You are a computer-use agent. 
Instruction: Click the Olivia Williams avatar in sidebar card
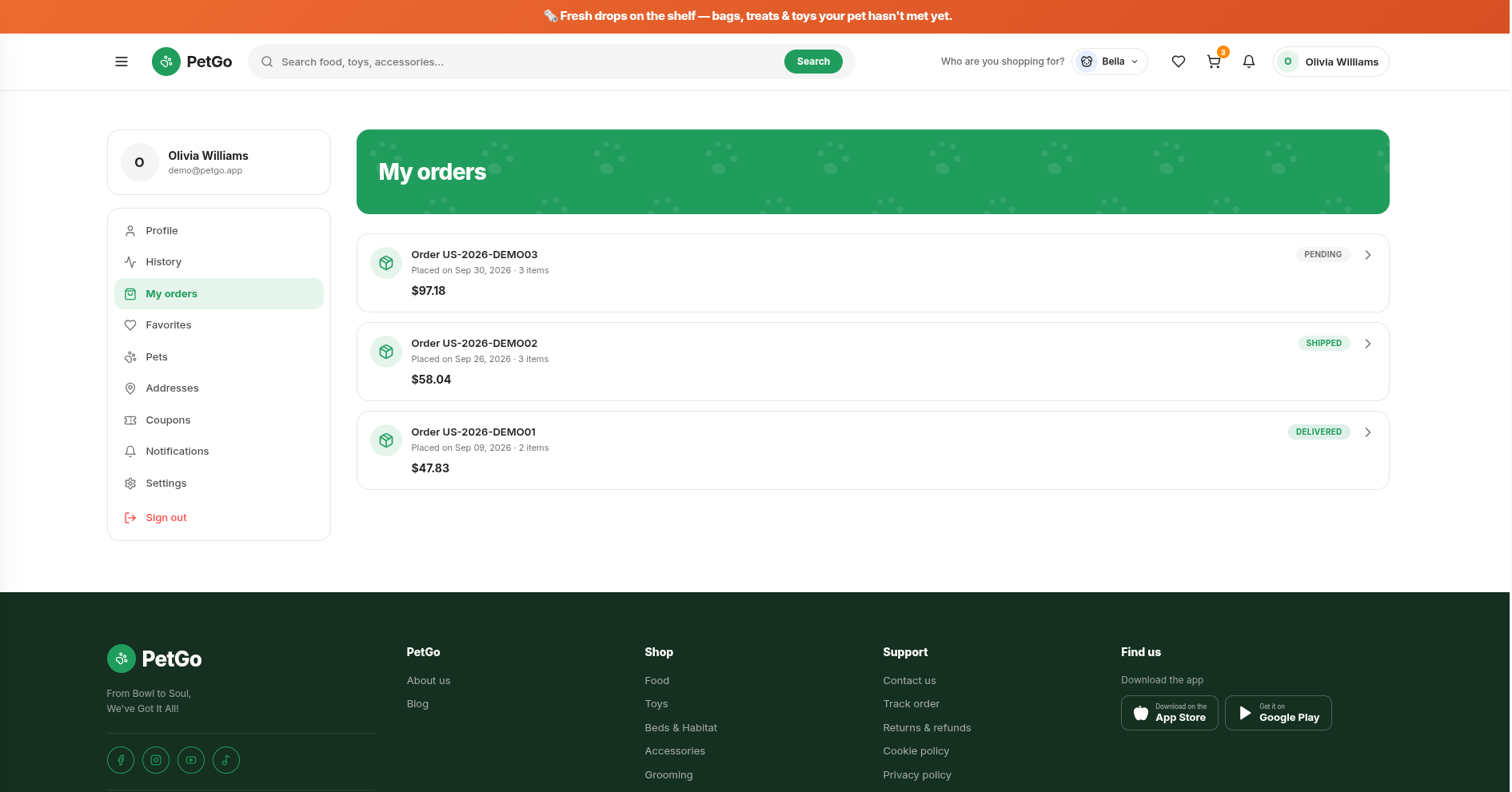point(140,162)
